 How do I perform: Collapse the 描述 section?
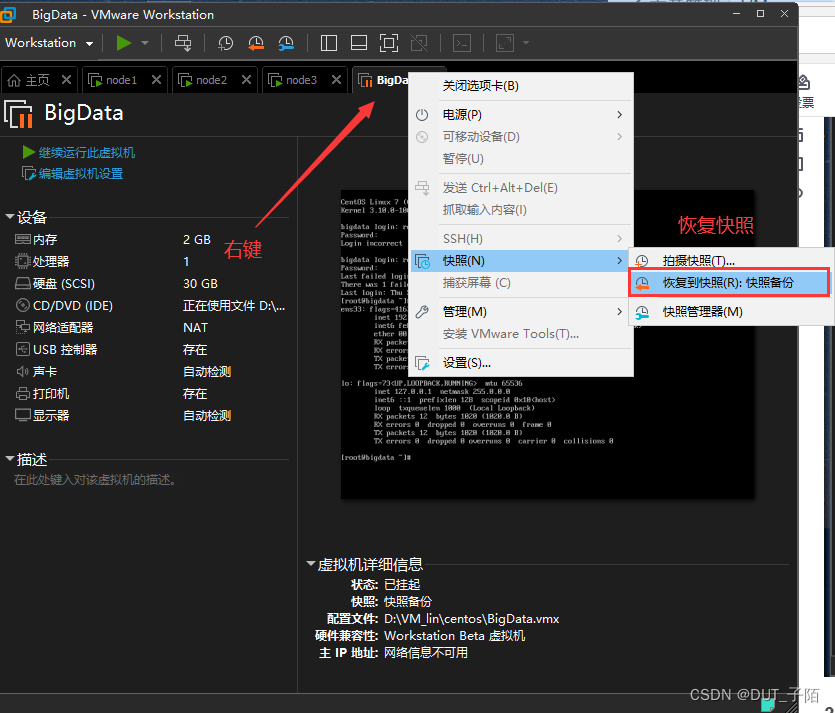coord(10,458)
